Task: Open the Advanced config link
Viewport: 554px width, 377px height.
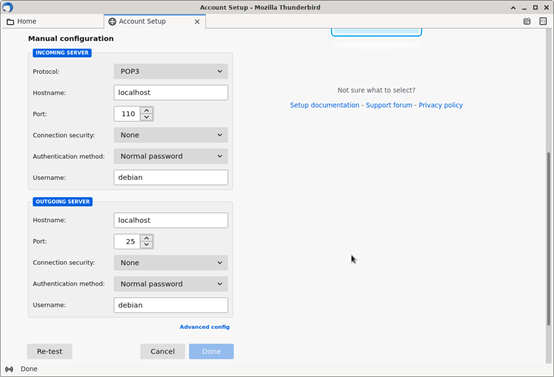Action: click(x=205, y=327)
